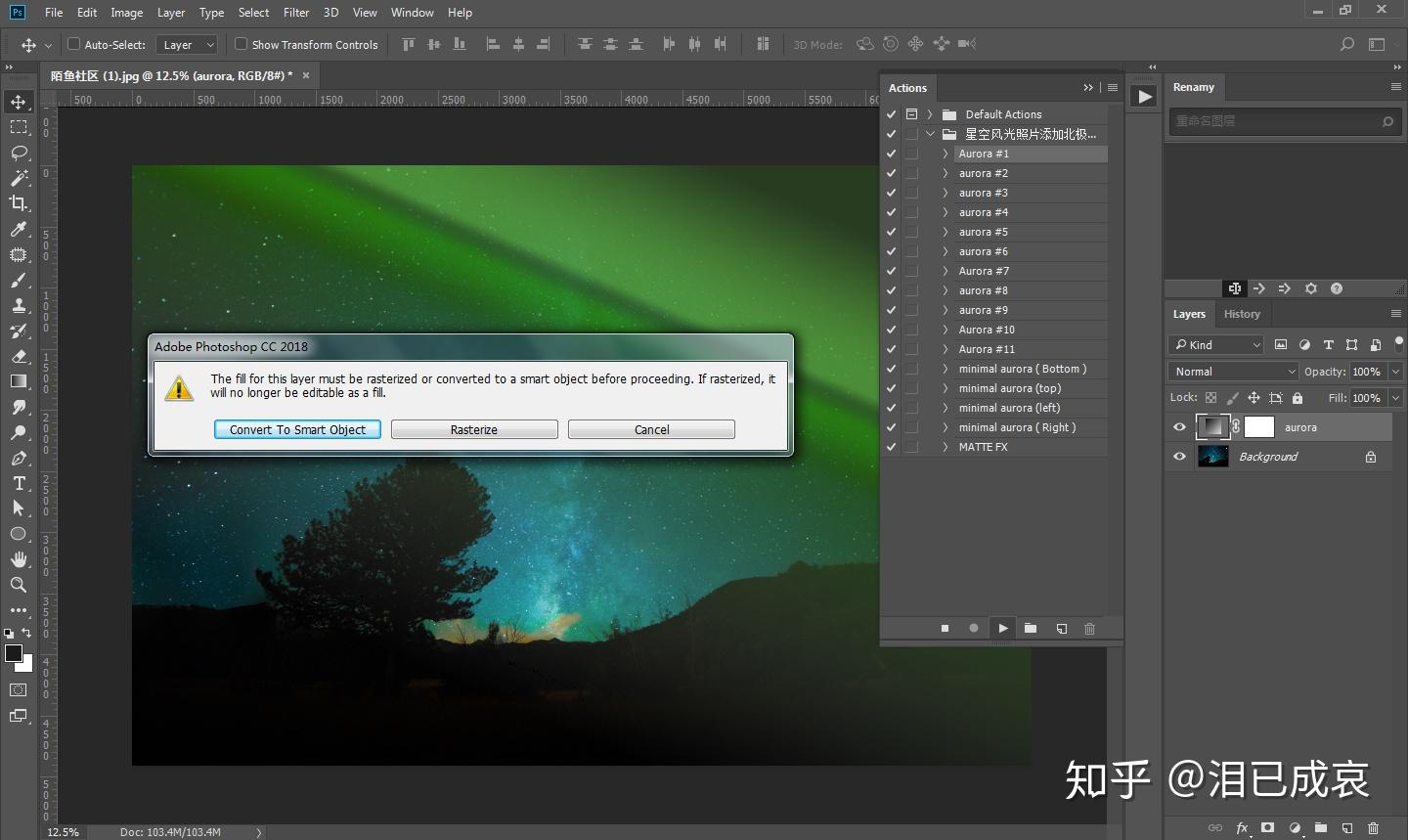
Task: Click the foreground color swatch
Action: (14, 654)
